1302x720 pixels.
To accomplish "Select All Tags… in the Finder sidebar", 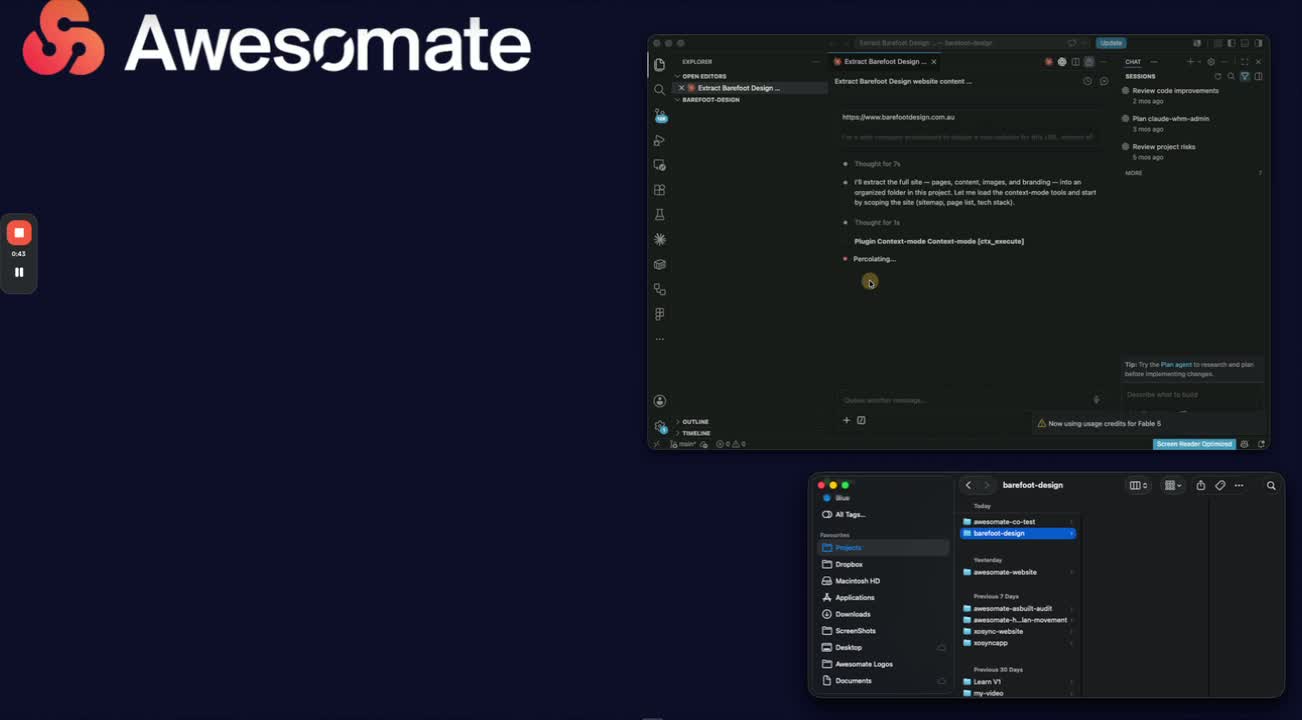I will point(884,515).
